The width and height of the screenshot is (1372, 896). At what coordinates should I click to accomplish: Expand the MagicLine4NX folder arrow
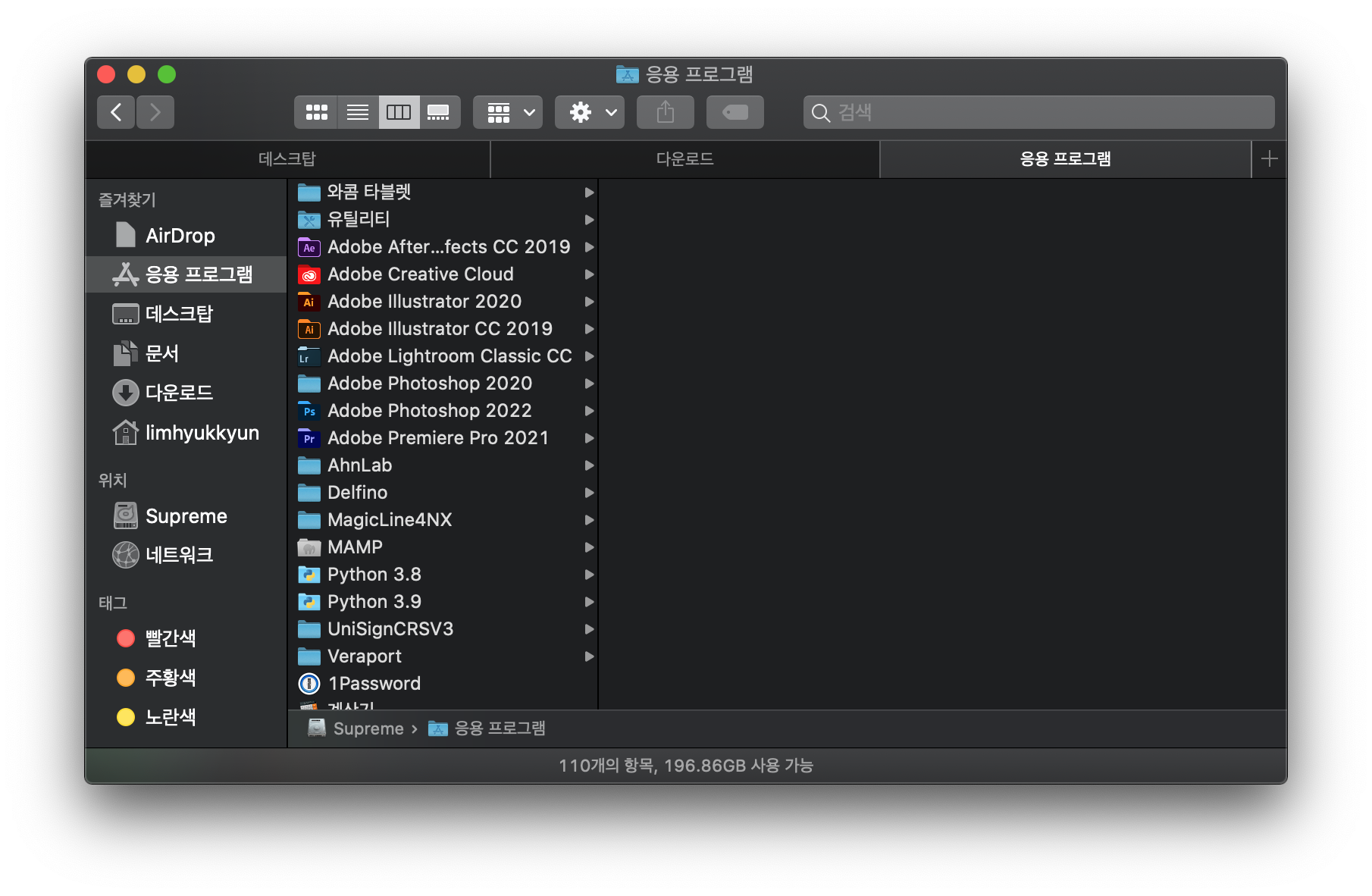[589, 520]
